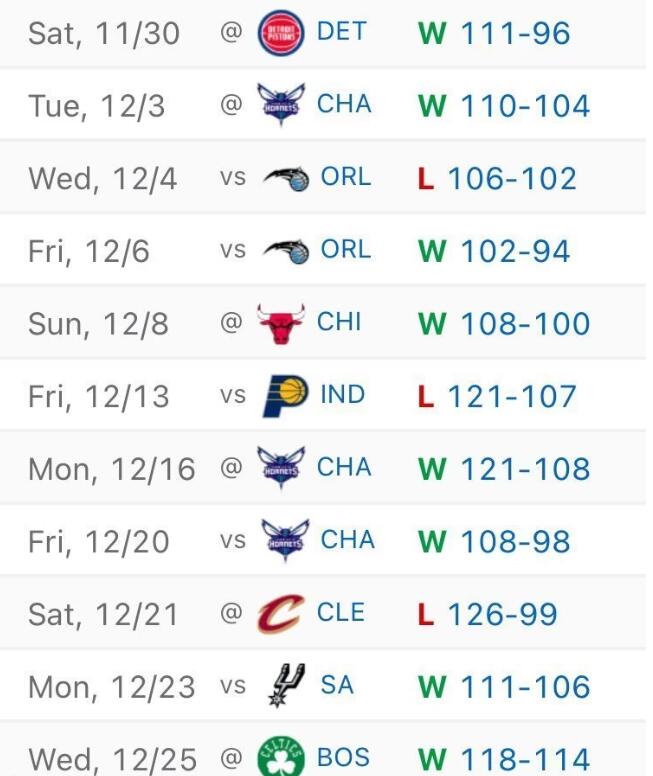The image size is (653, 776).
Task: Click the CHI team name
Action: [339, 322]
